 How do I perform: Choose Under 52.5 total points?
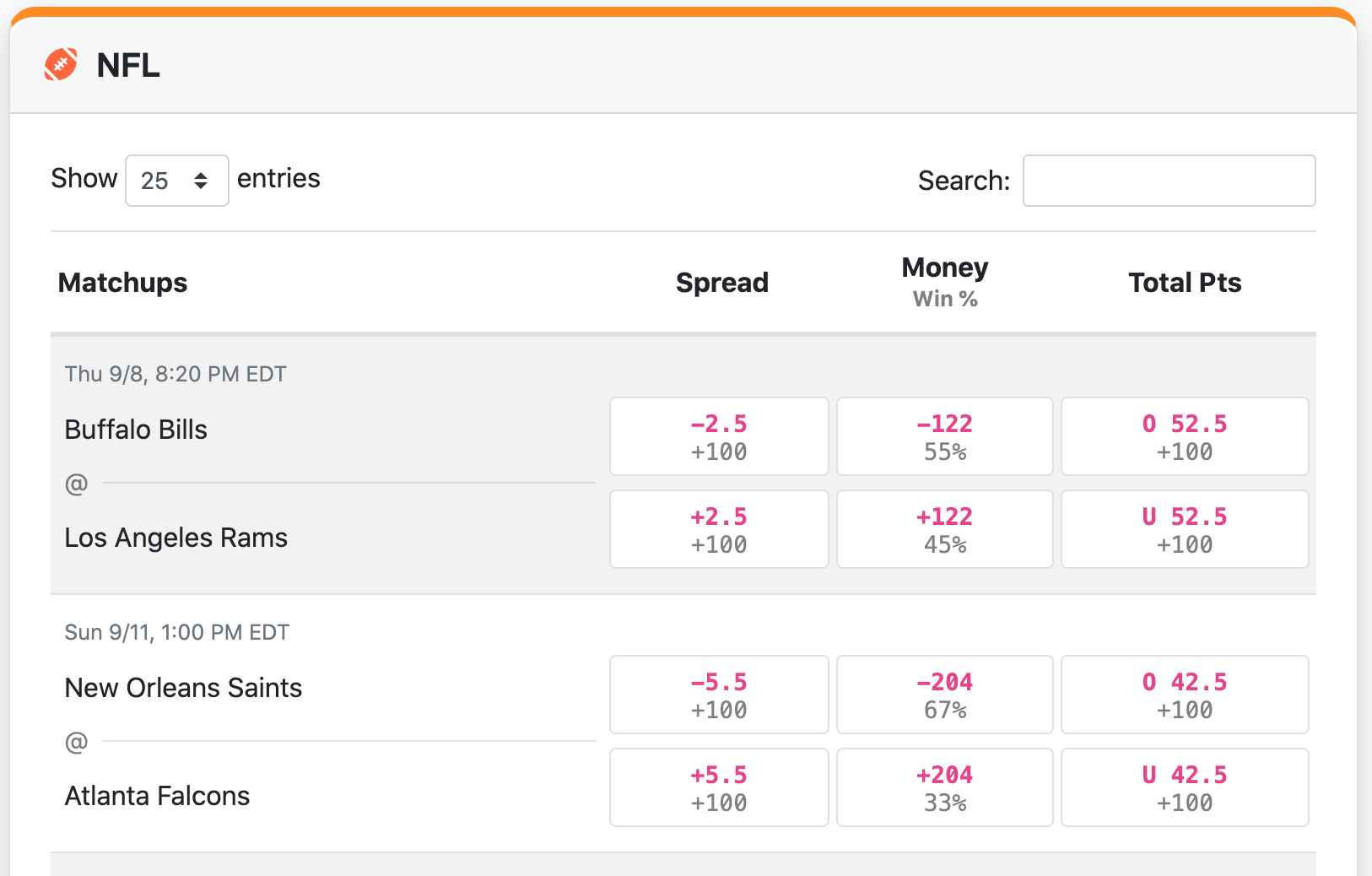(x=1185, y=529)
